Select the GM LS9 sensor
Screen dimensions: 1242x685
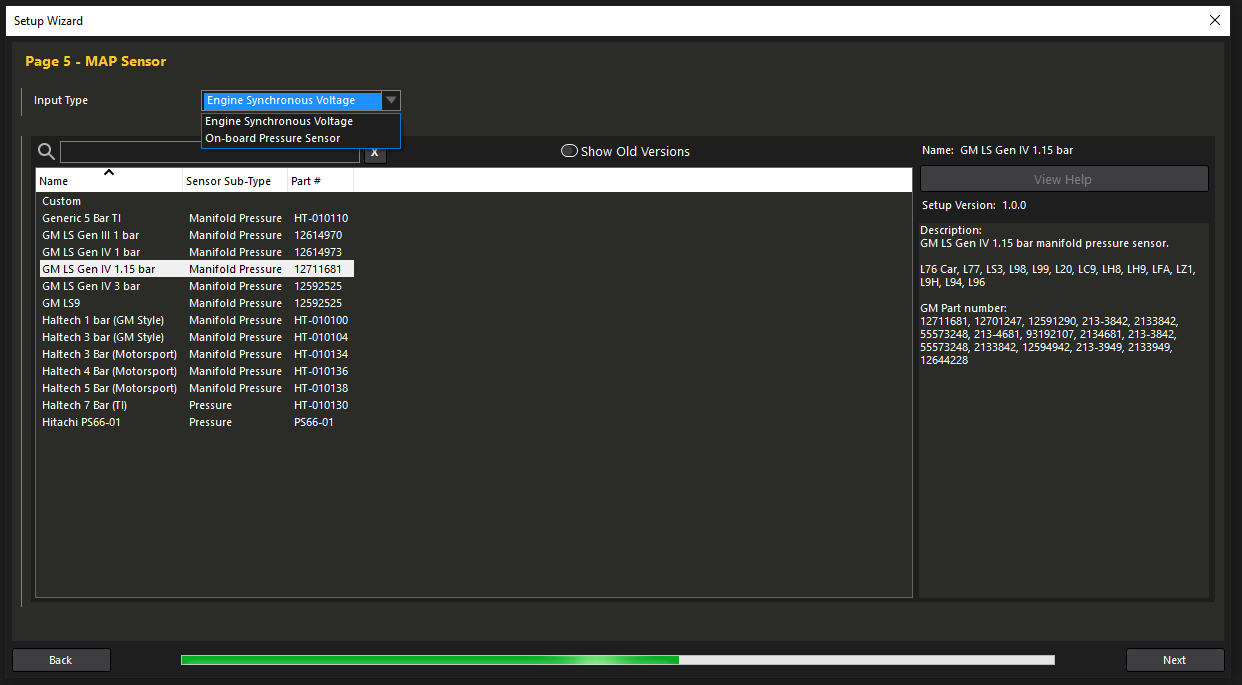pyautogui.click(x=195, y=303)
